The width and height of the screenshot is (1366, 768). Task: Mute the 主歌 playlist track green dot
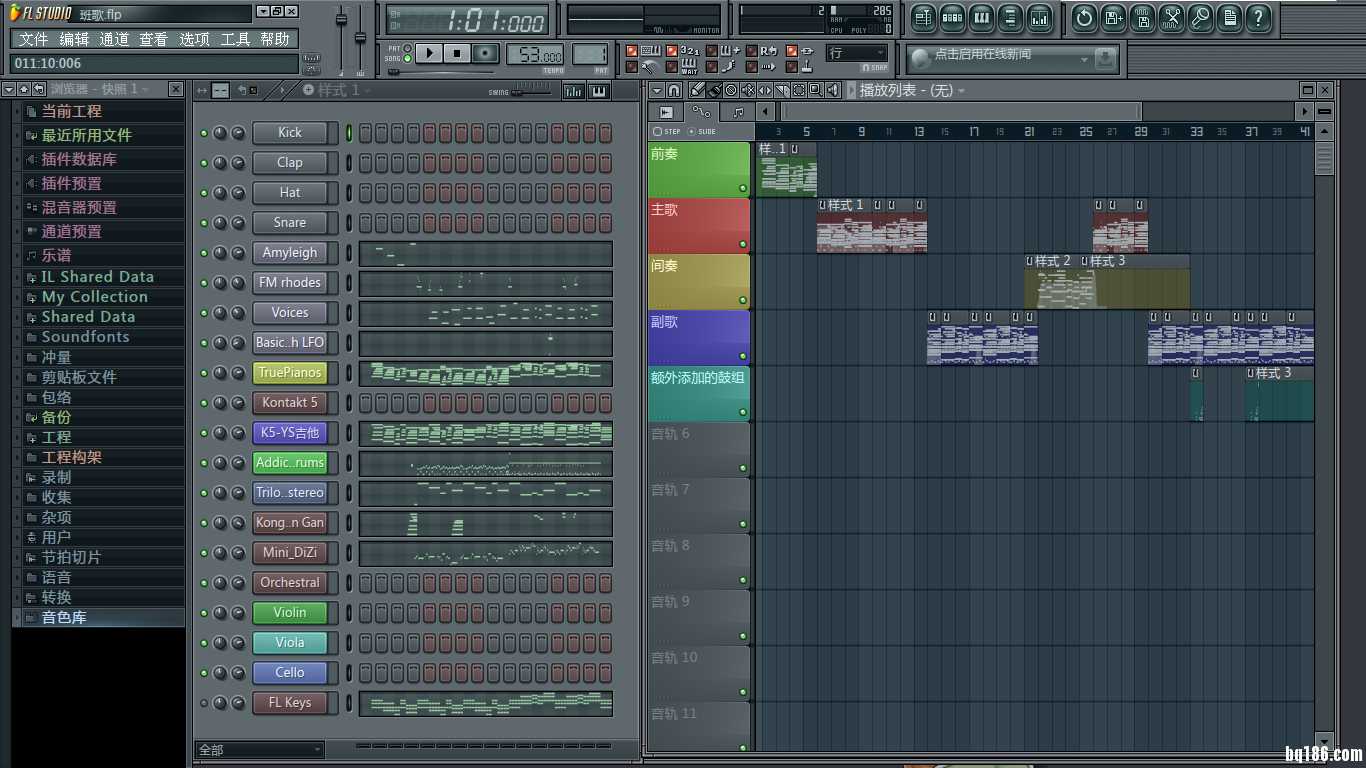743,244
